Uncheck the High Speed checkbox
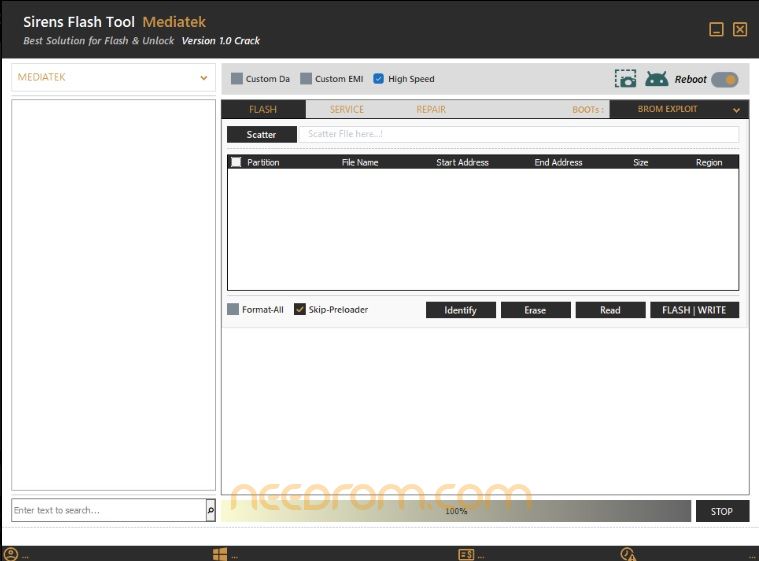The height and width of the screenshot is (561, 759). pyautogui.click(x=378, y=79)
